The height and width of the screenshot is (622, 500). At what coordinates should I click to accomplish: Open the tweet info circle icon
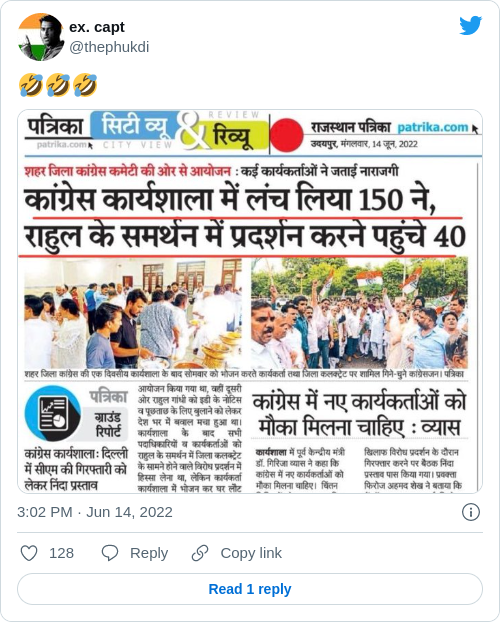tap(471, 512)
